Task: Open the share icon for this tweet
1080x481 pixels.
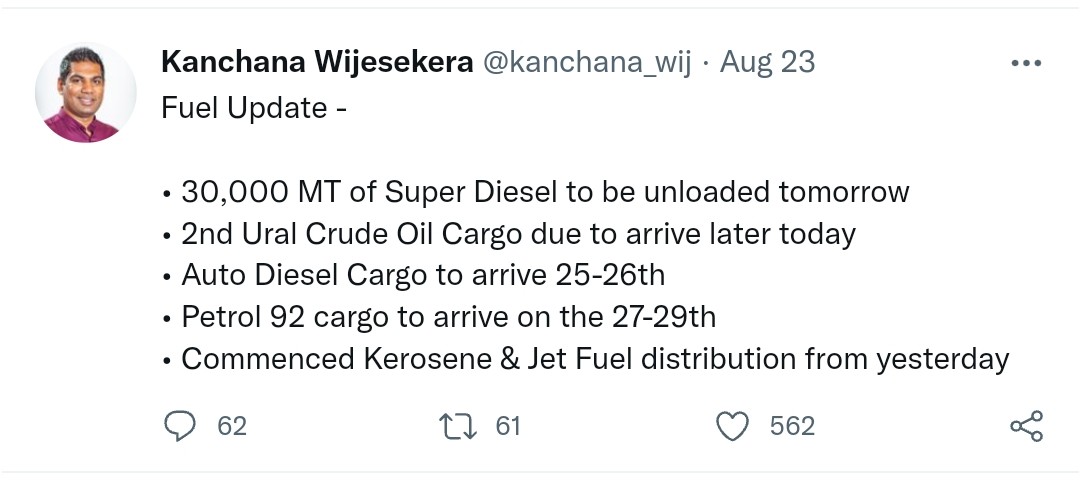Action: pyautogui.click(x=1026, y=426)
